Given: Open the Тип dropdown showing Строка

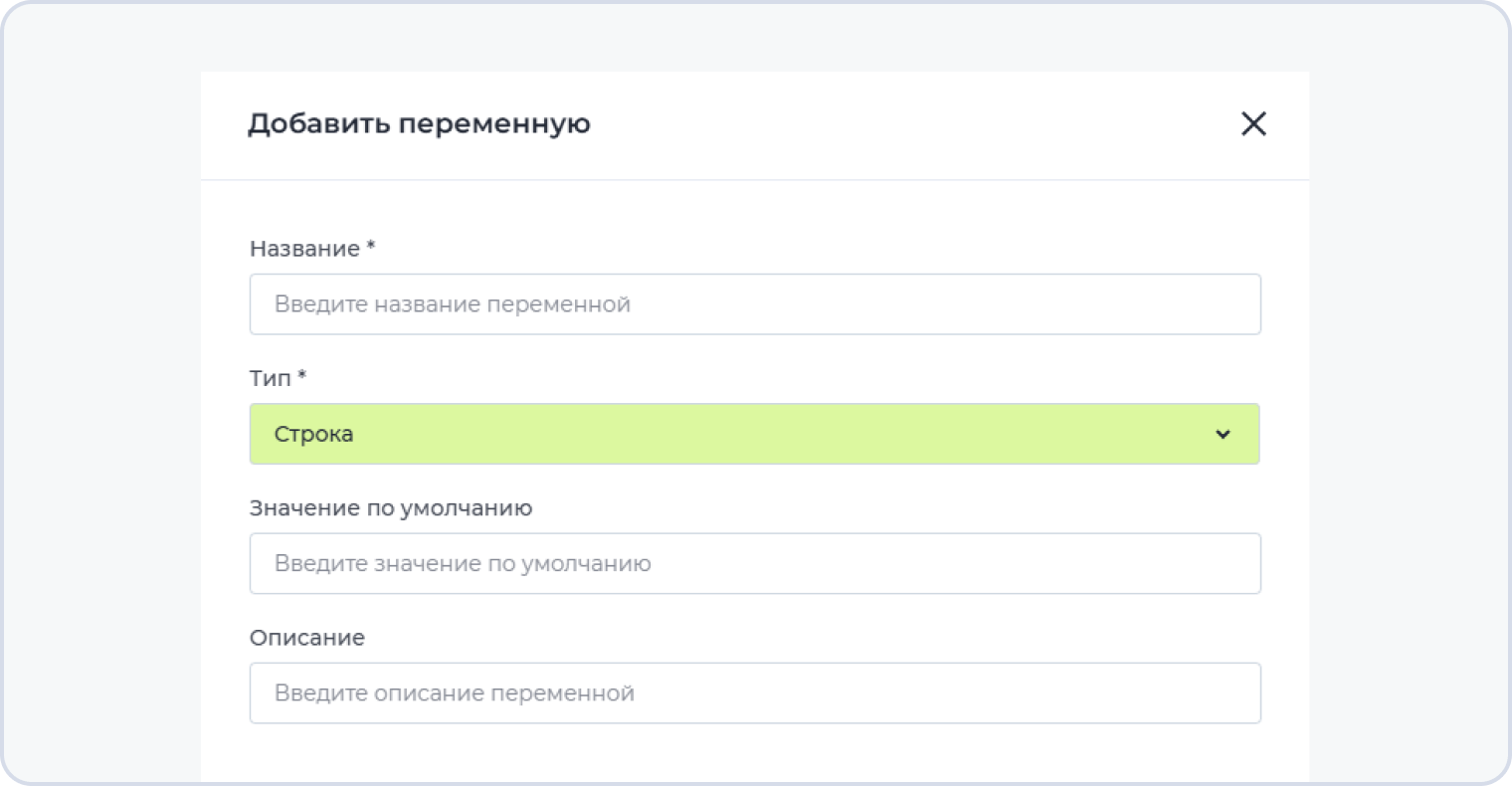Looking at the screenshot, I should [x=754, y=434].
